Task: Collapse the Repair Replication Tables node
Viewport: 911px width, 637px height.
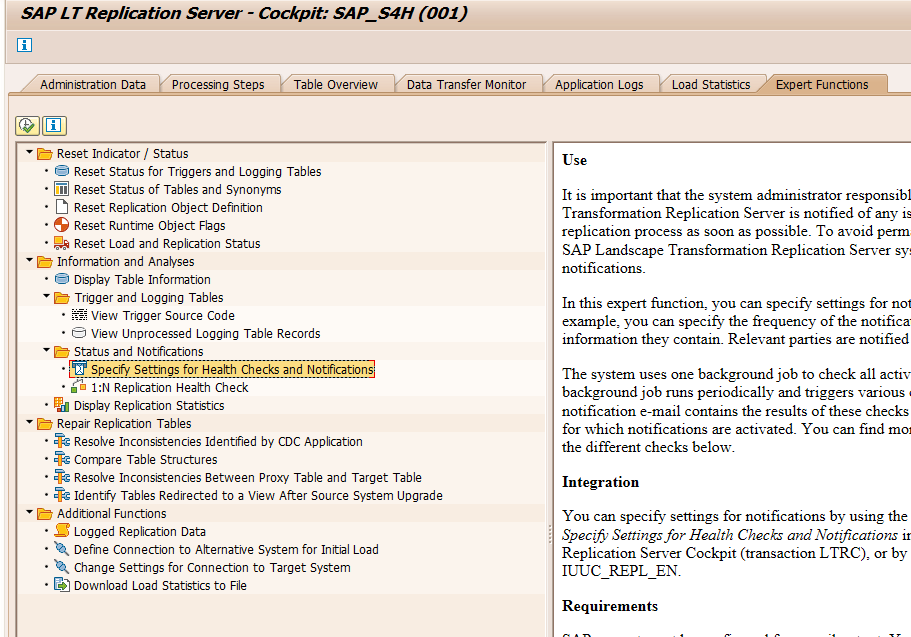Action: 29,423
